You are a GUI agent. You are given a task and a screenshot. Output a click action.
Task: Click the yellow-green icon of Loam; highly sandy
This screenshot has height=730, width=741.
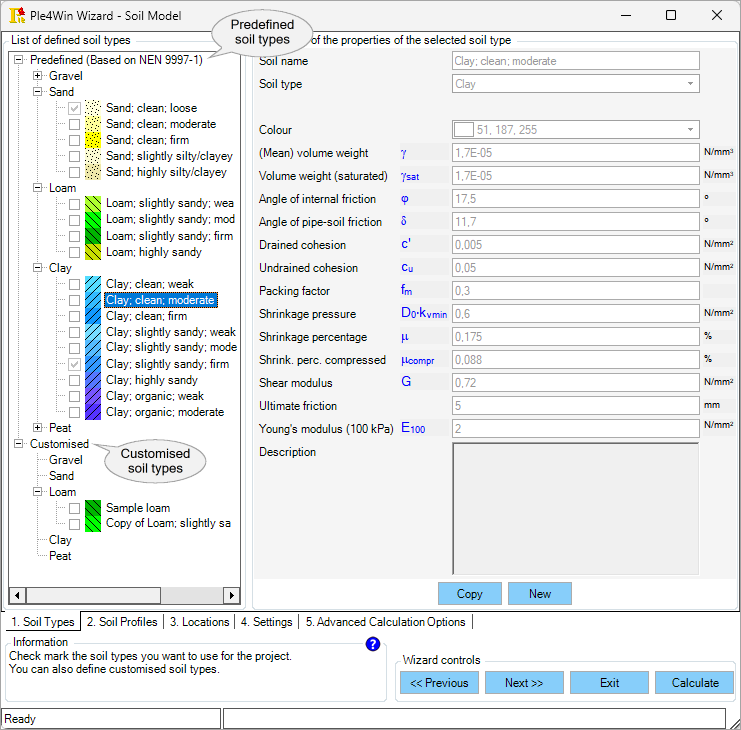[94, 252]
